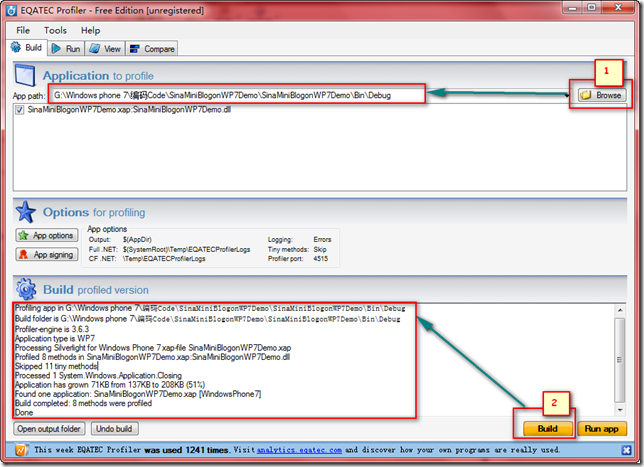This screenshot has height=467, width=644.
Task: Open the analytics.eqatec.com link
Action: (x=299, y=450)
